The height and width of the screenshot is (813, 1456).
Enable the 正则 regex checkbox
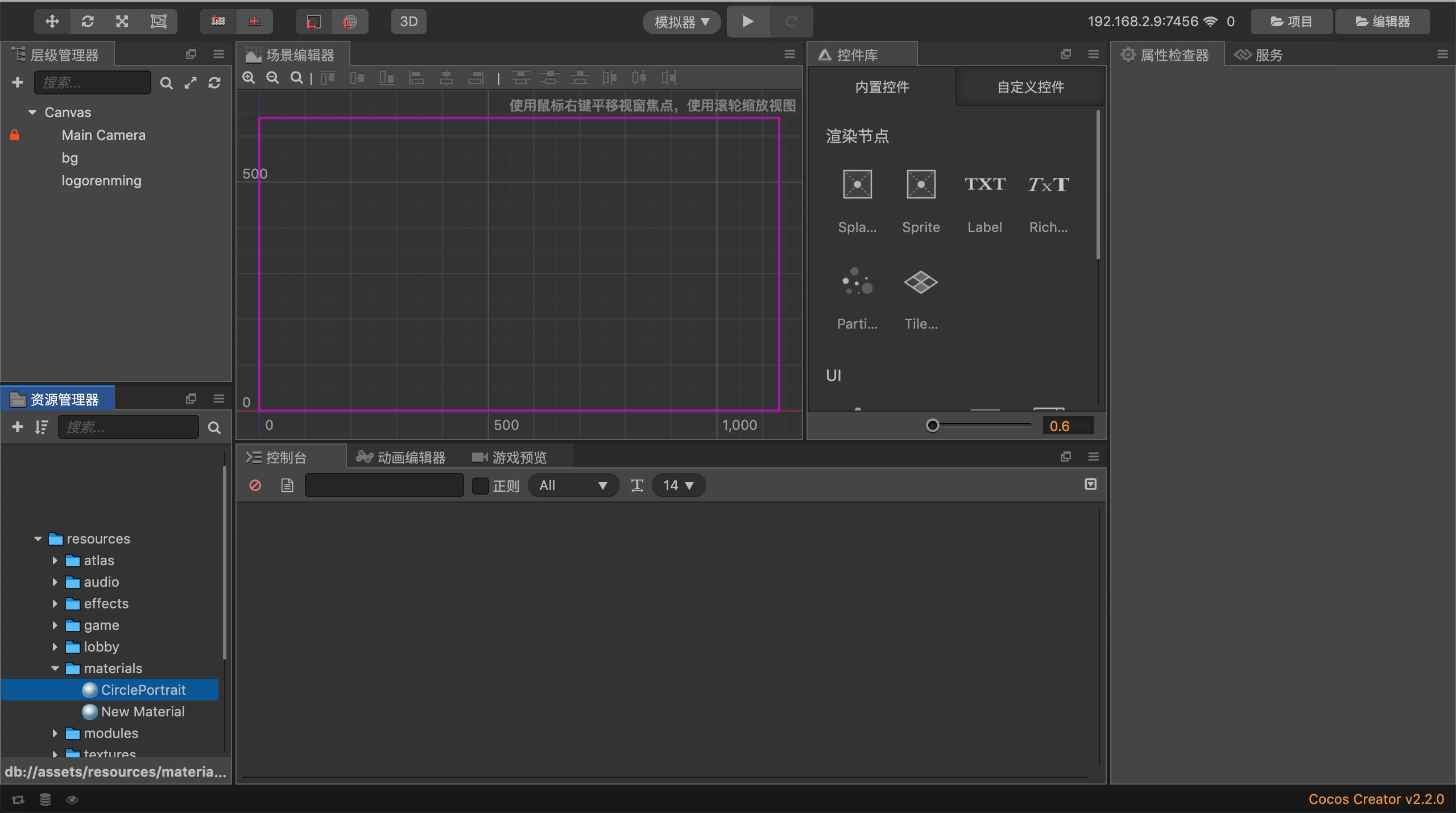point(481,486)
